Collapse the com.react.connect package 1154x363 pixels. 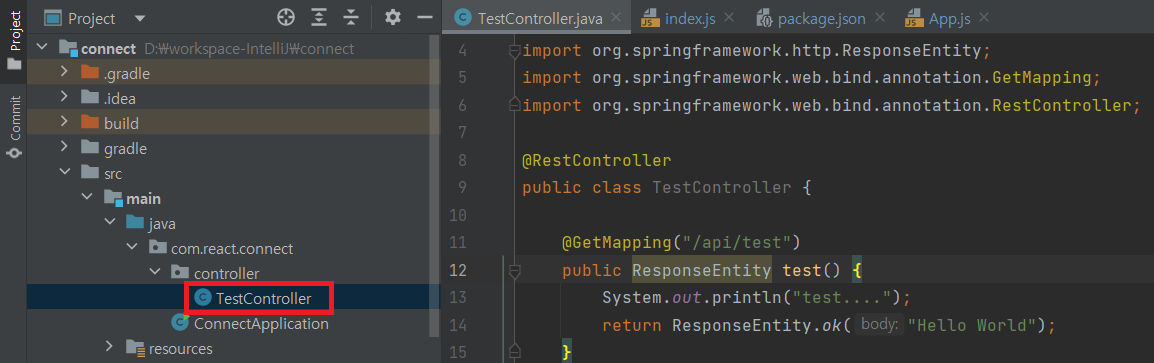132,248
